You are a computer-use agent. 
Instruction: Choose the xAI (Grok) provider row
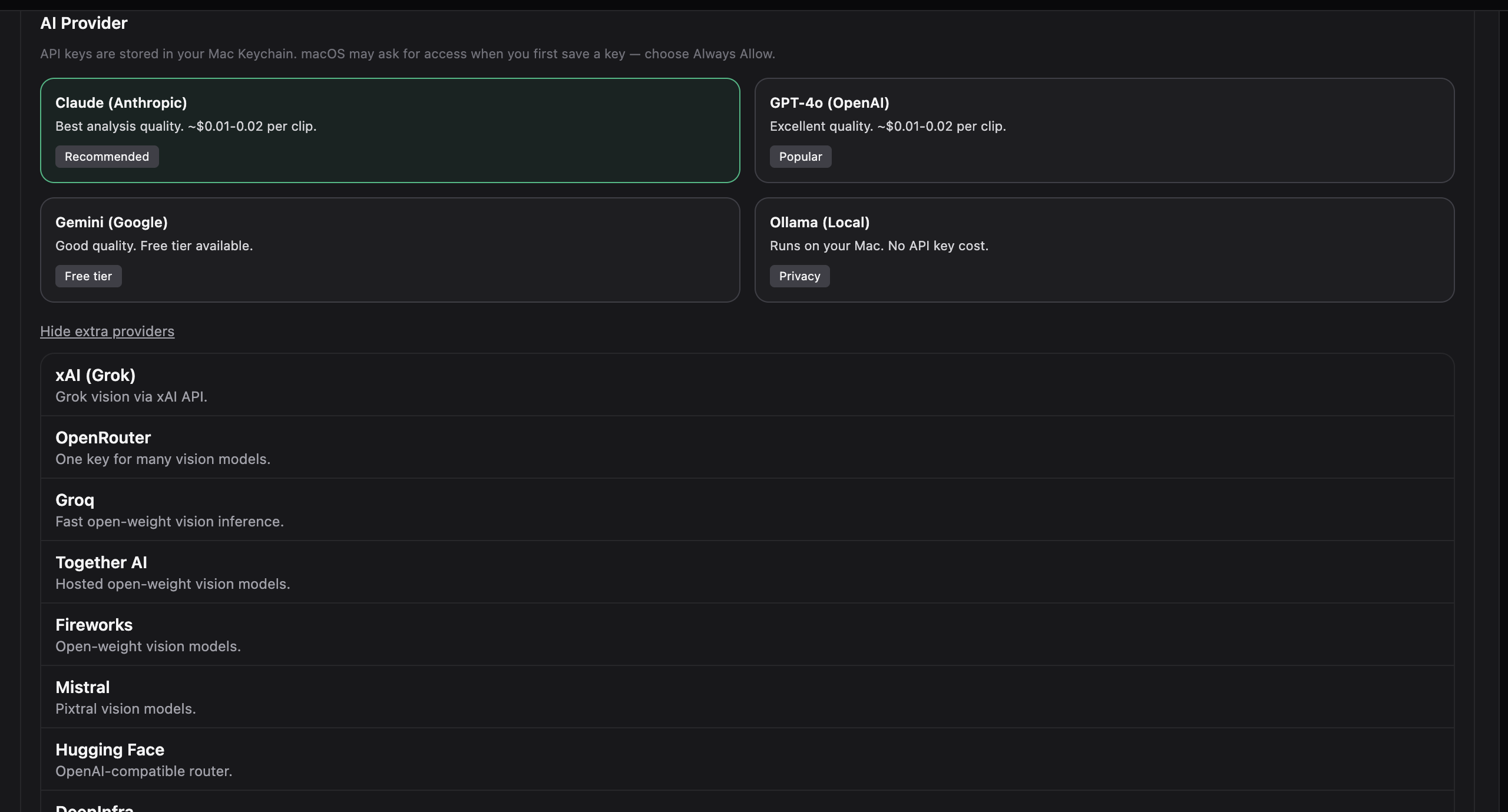pyautogui.click(x=747, y=385)
